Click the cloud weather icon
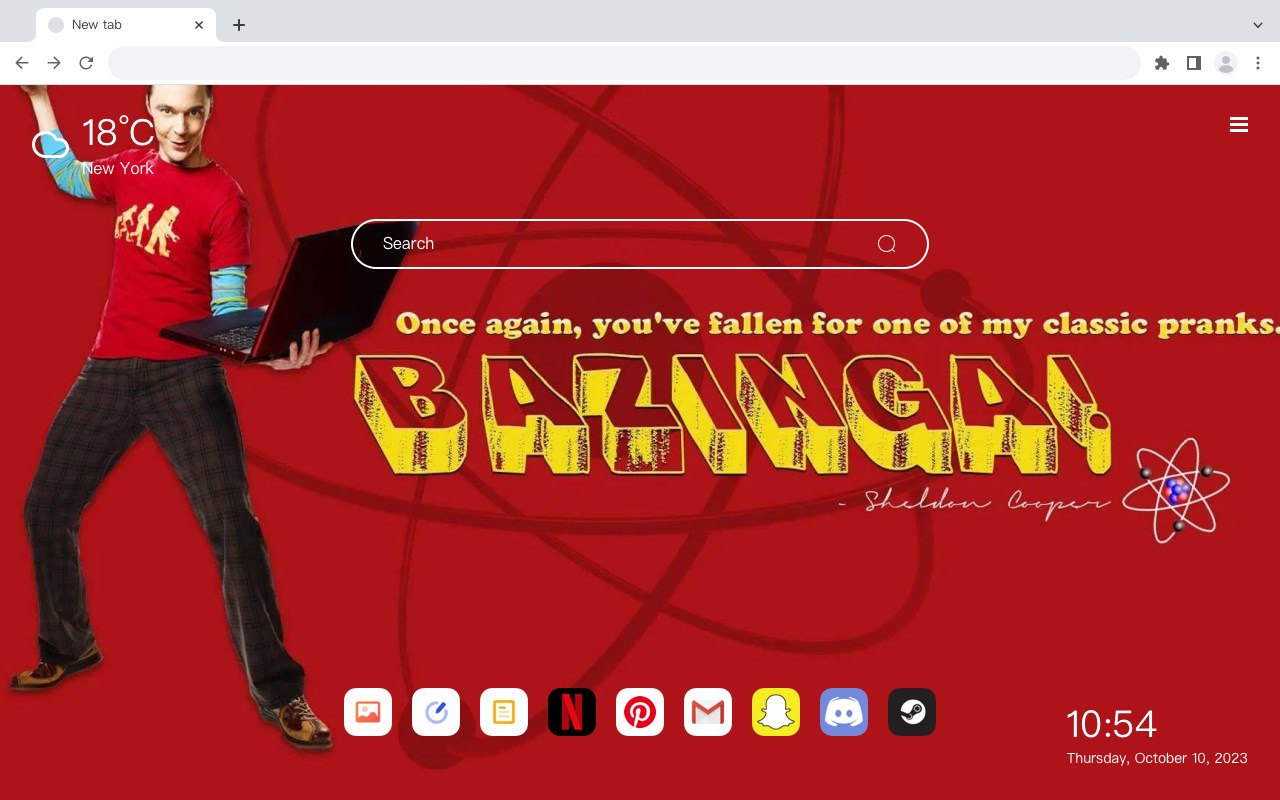This screenshot has height=800, width=1280. [x=50, y=145]
